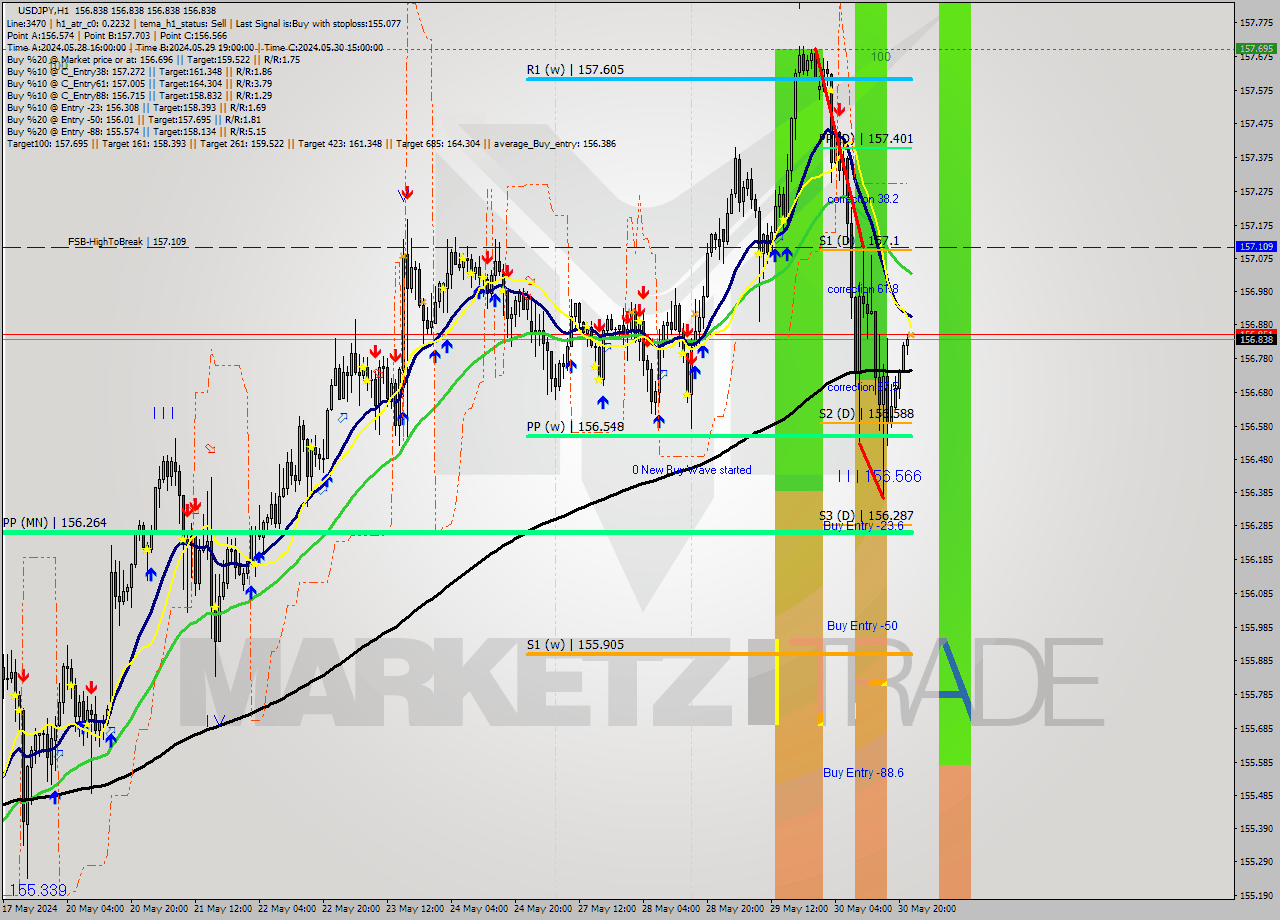
Task: Click the 'Buy %10 @ C_Entry88: 156.715' line
Action: tap(139, 95)
